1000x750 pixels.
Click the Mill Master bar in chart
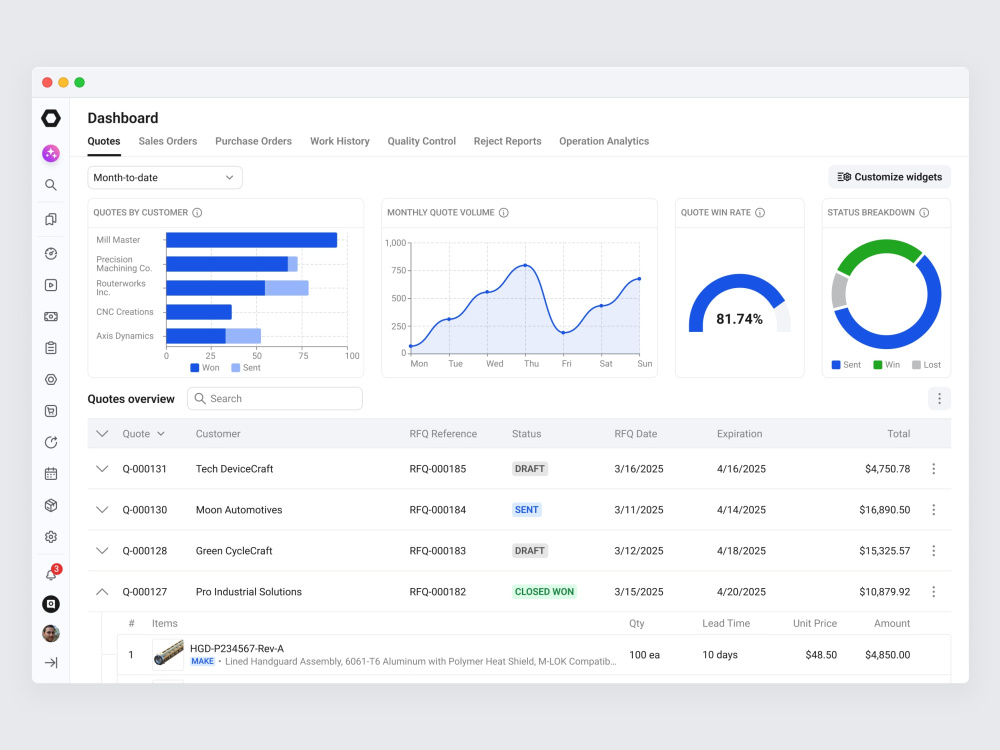(x=251, y=240)
